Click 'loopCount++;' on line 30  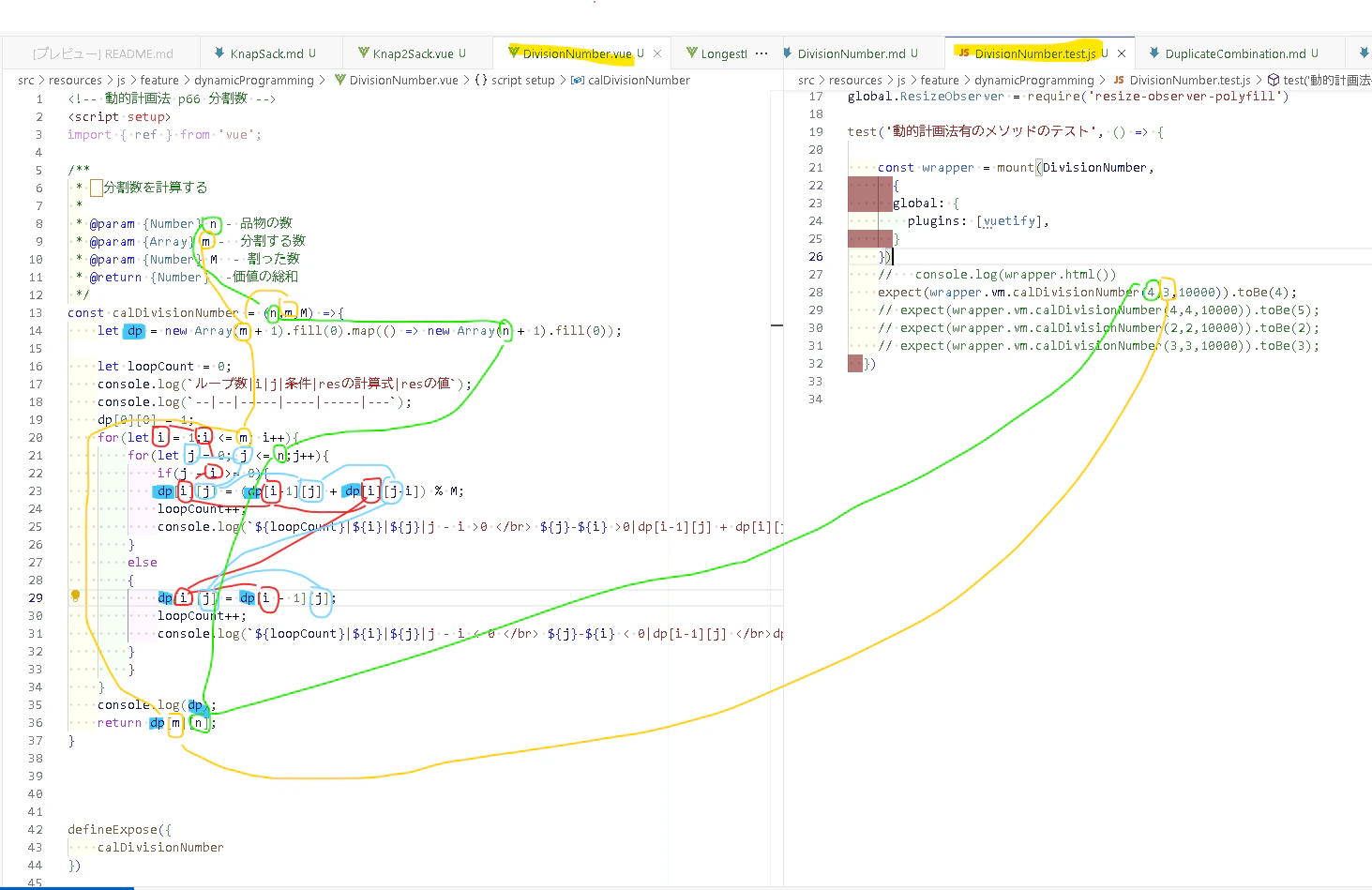[202, 616]
